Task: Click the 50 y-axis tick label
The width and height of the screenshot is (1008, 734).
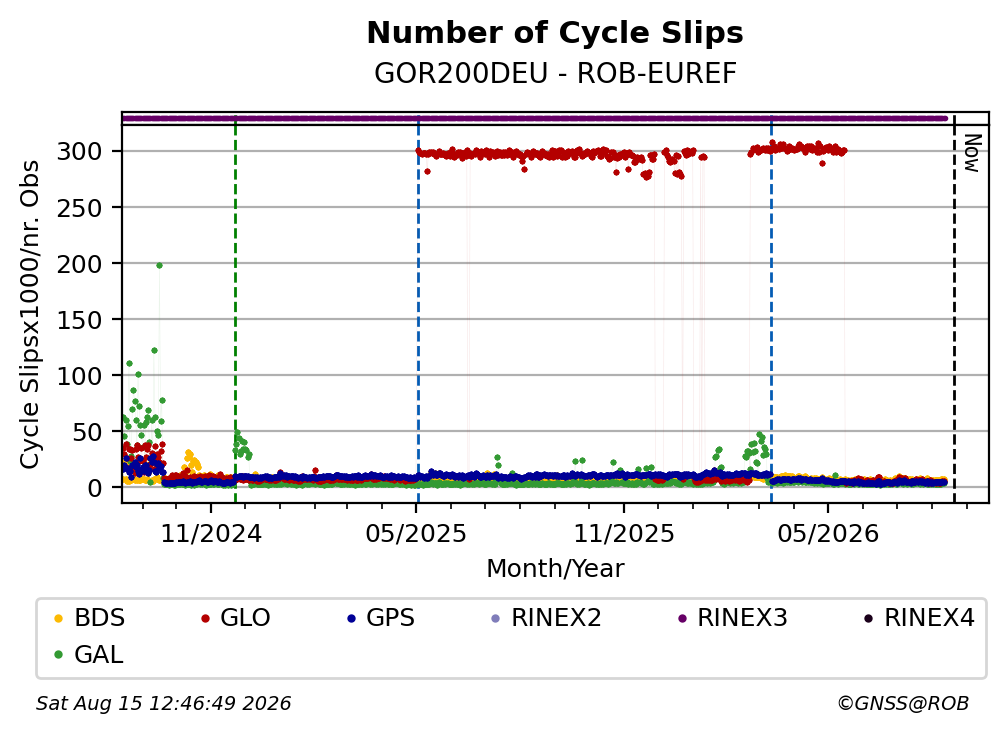Action: [x=87, y=432]
